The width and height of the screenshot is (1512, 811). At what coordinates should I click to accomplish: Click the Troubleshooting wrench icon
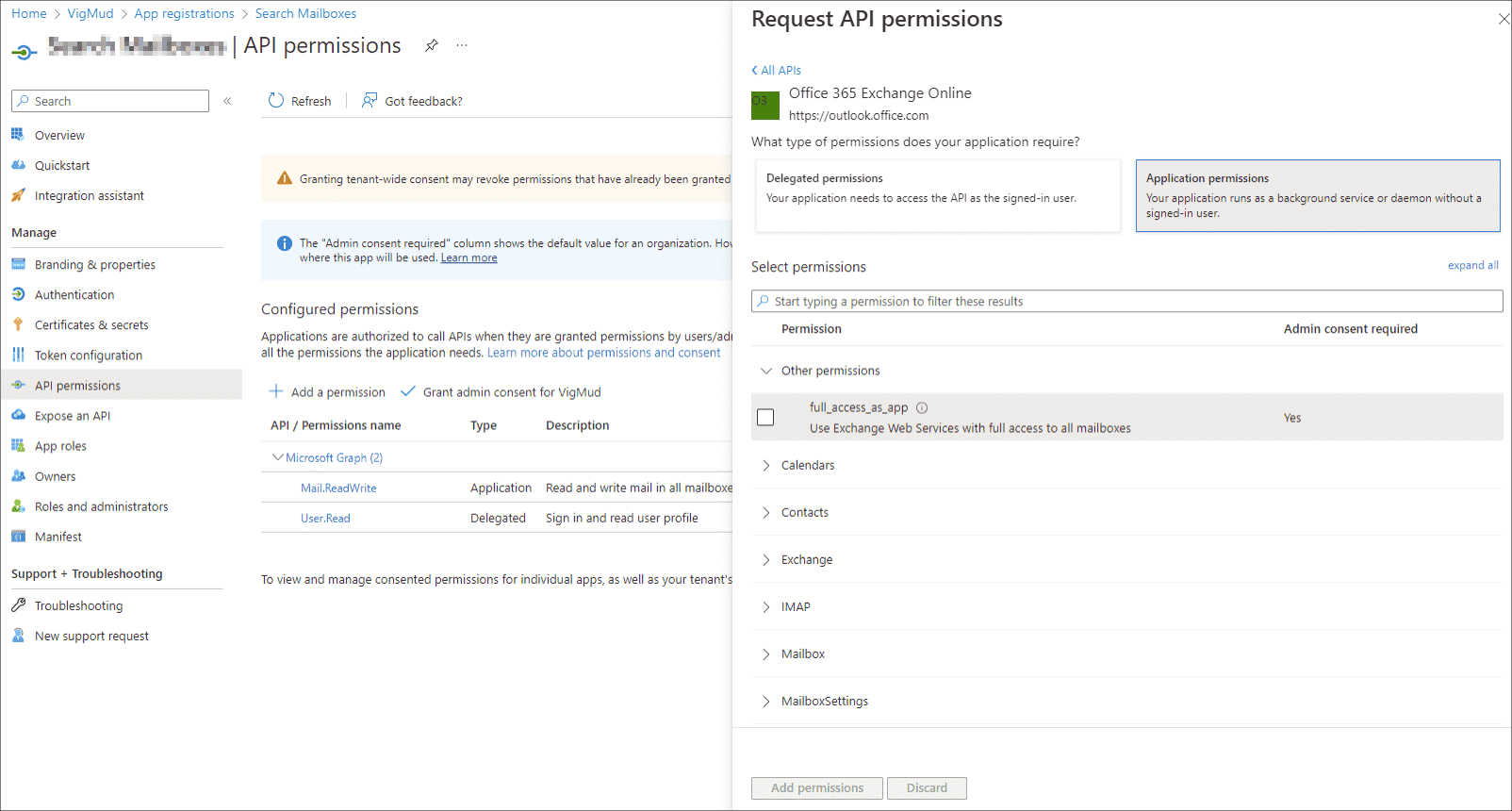(x=18, y=605)
